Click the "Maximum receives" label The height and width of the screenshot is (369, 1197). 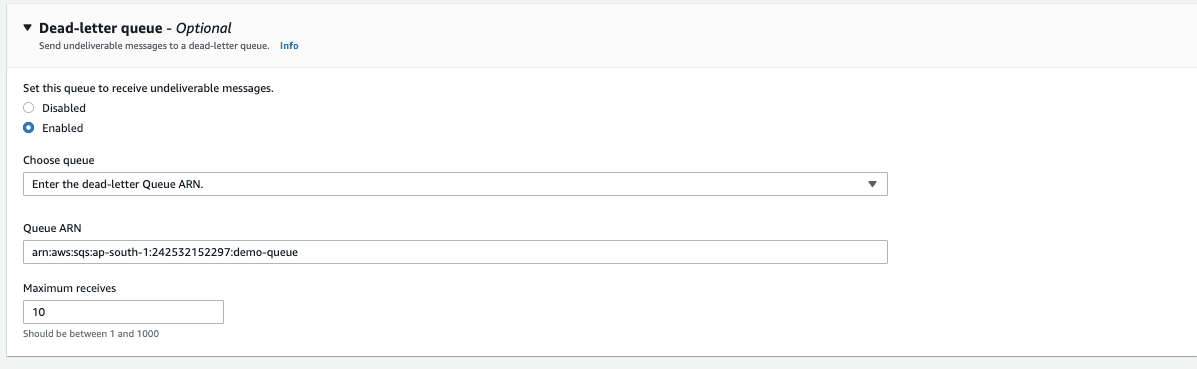[69, 288]
